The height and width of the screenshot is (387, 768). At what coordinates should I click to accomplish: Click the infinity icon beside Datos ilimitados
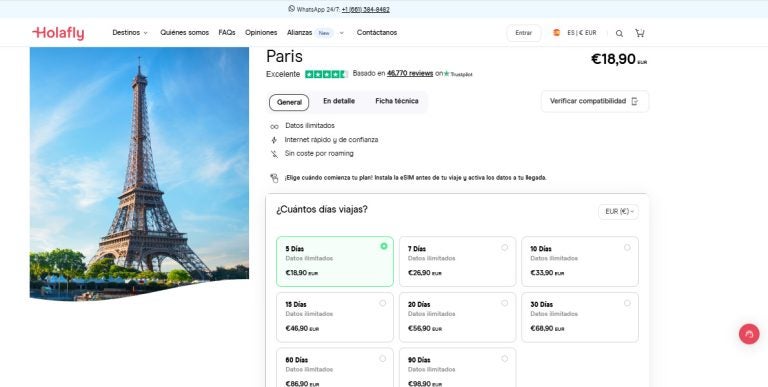point(274,126)
